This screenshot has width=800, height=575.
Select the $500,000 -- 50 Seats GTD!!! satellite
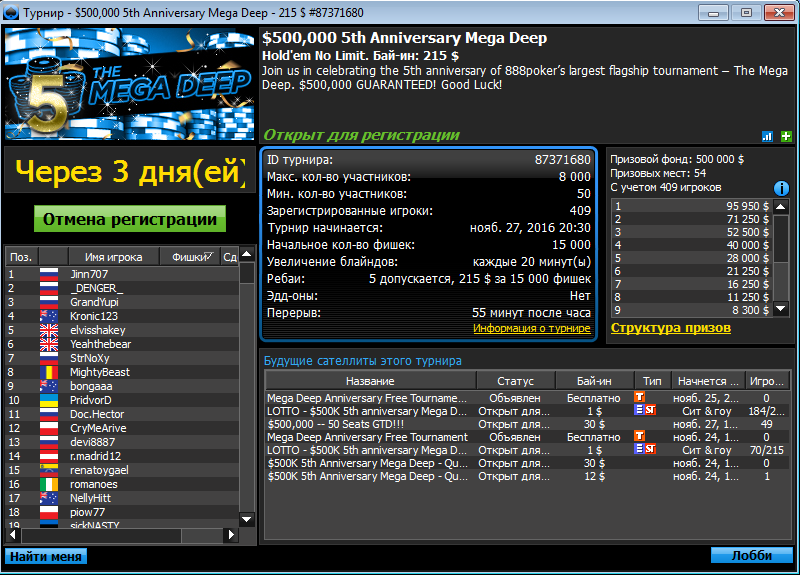coord(528,424)
